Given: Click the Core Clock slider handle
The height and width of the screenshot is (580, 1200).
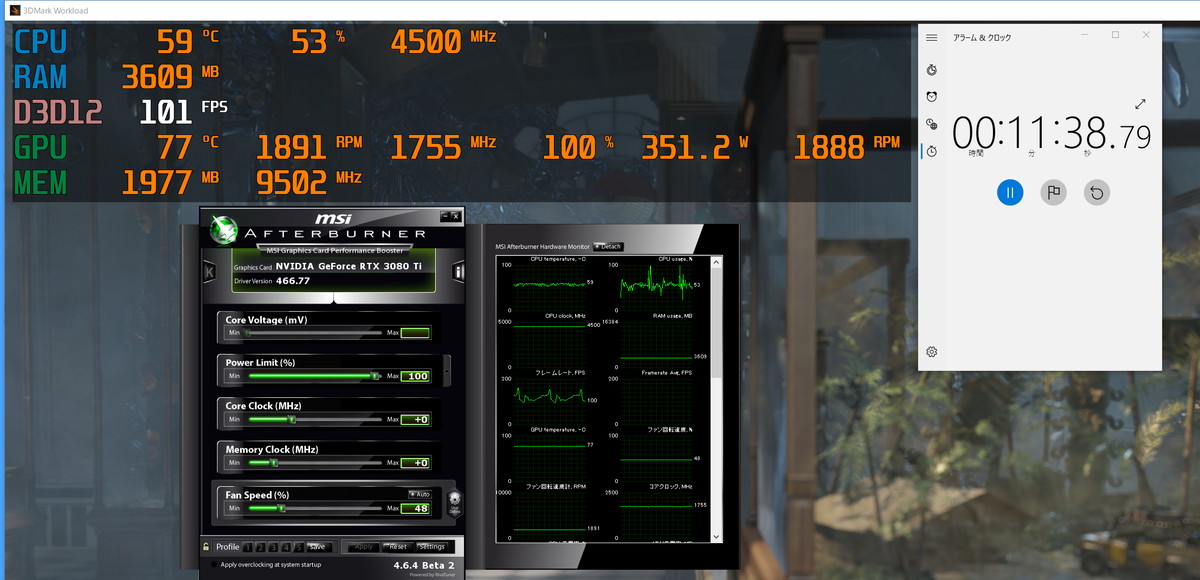Looking at the screenshot, I should click(292, 420).
